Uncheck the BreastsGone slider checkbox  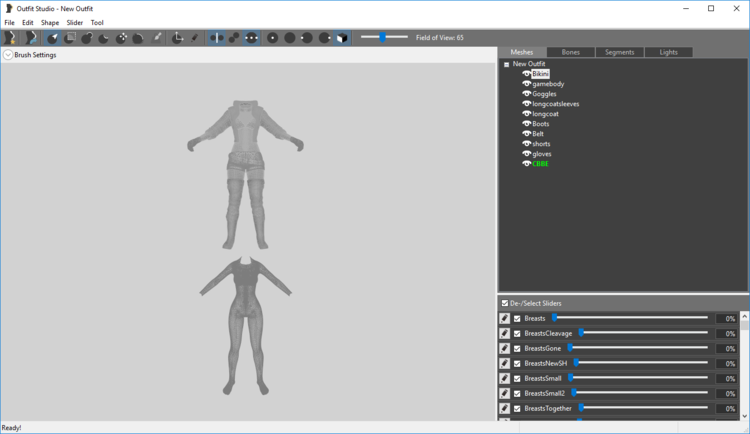click(x=517, y=348)
